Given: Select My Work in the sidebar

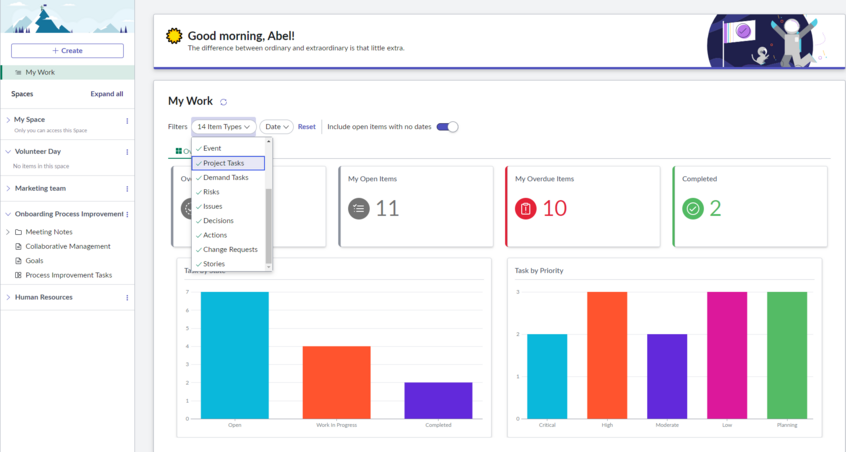Looking at the screenshot, I should click(67, 72).
